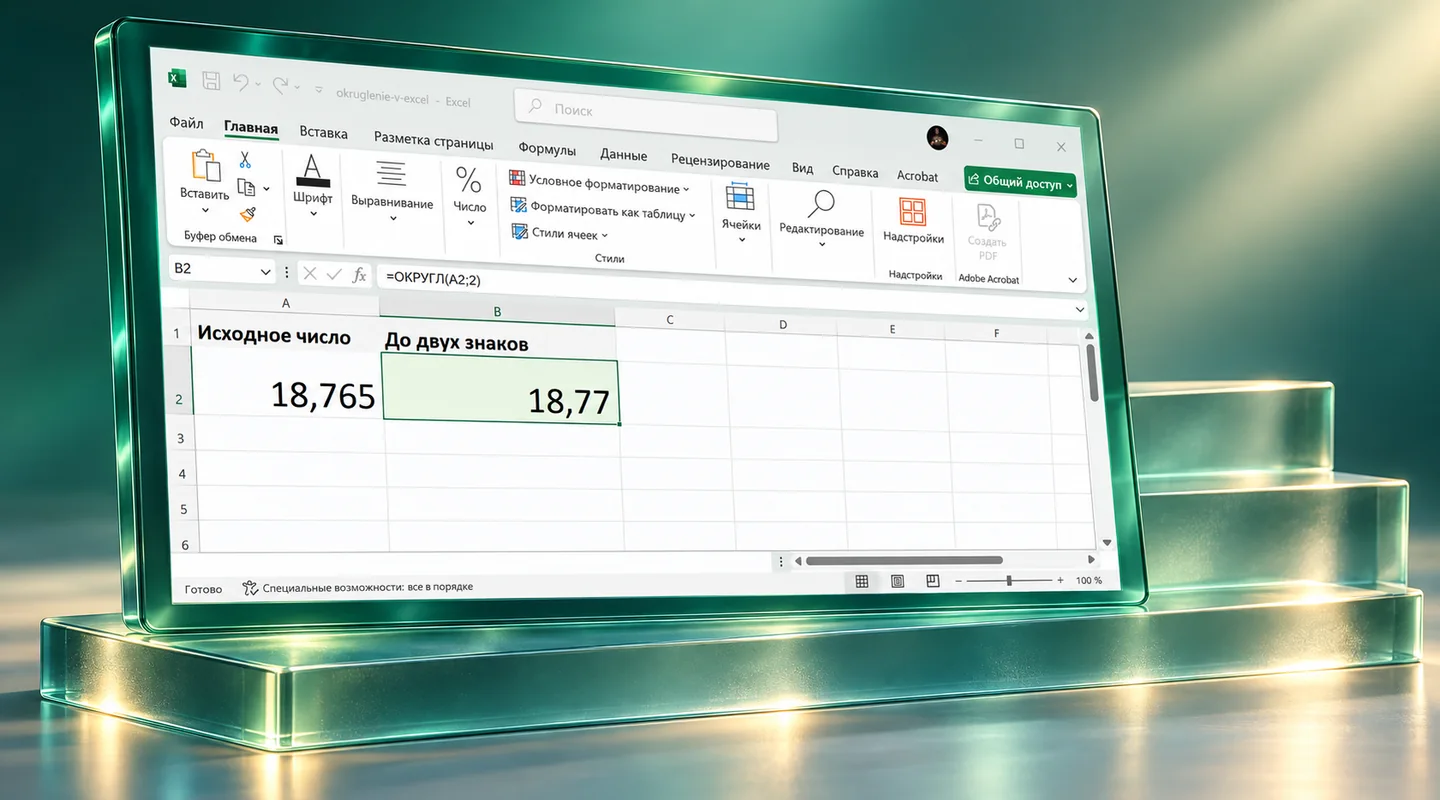Activate the Format Painter brush

click(247, 214)
